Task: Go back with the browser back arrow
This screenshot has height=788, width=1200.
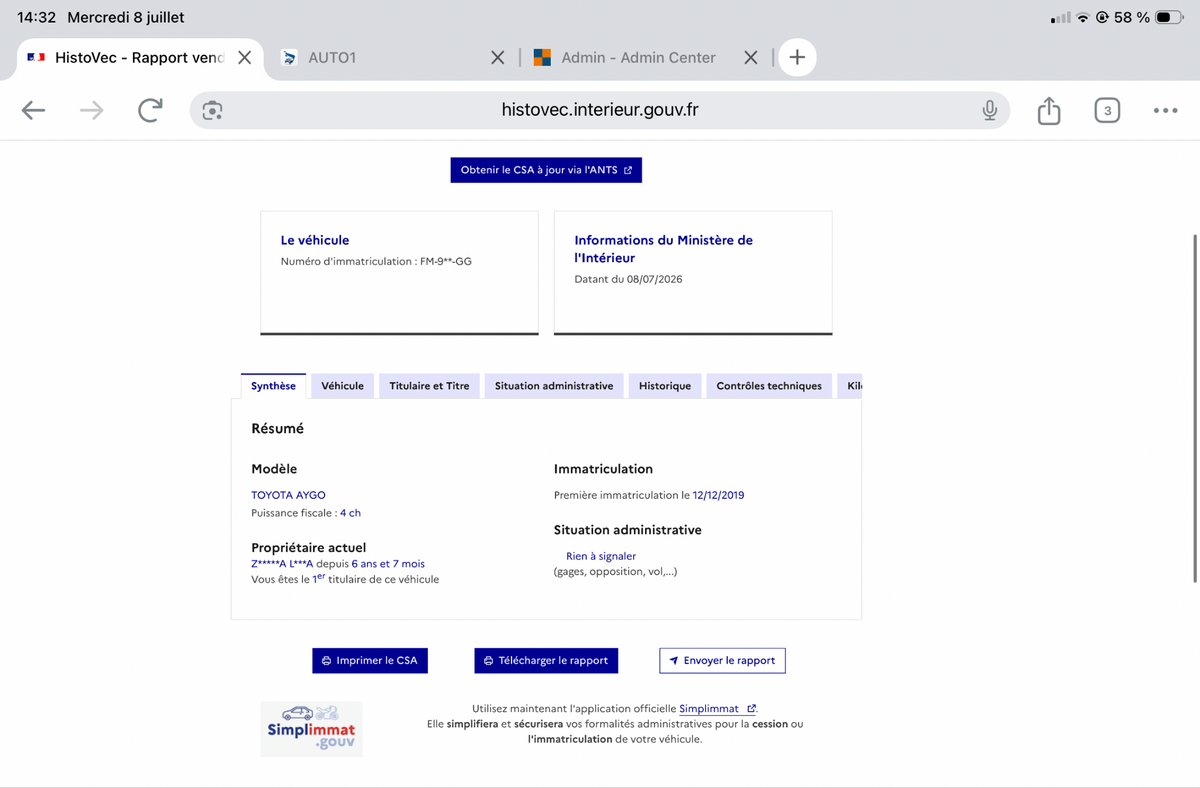Action: (x=33, y=110)
